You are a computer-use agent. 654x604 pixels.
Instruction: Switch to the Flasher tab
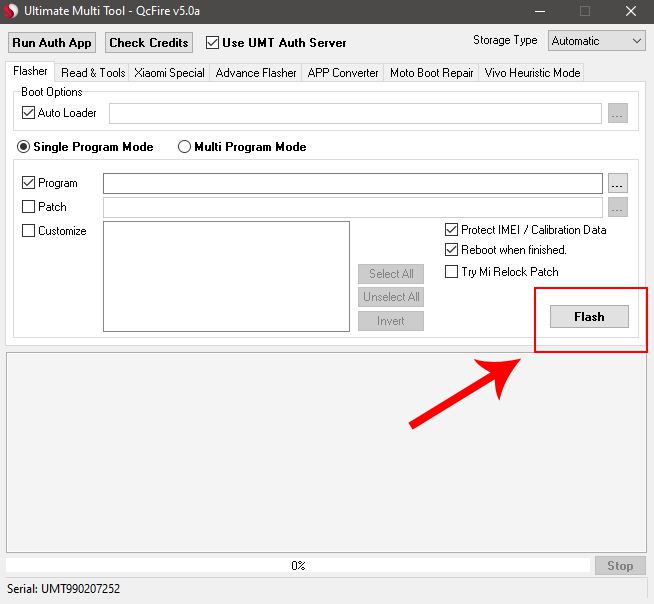tap(30, 71)
